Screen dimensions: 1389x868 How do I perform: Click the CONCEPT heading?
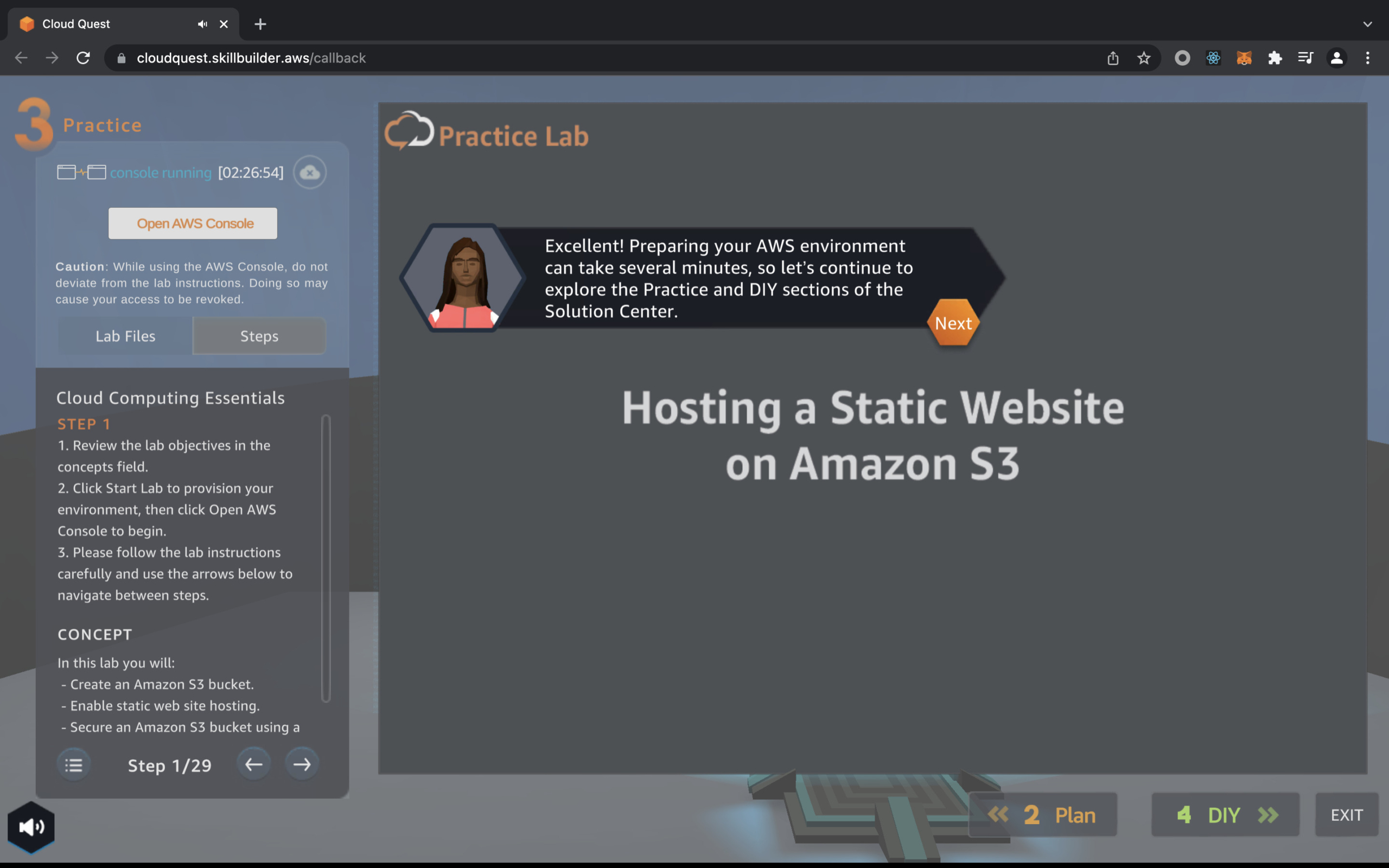tap(95, 635)
